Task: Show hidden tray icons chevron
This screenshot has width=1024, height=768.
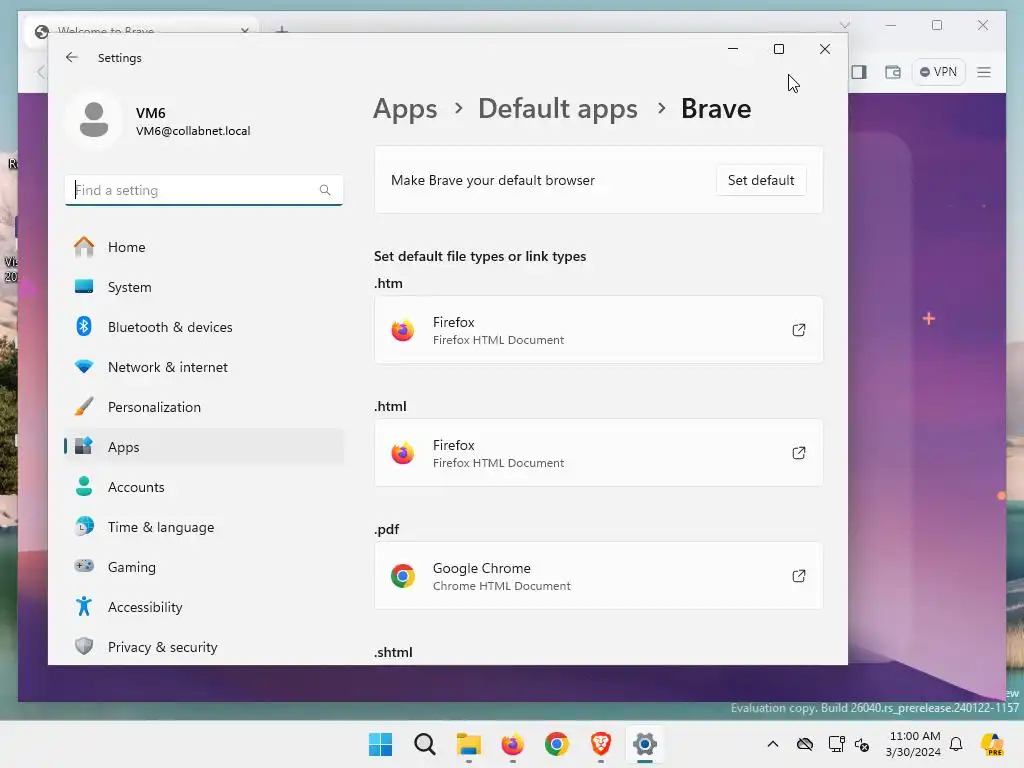Action: (x=773, y=744)
